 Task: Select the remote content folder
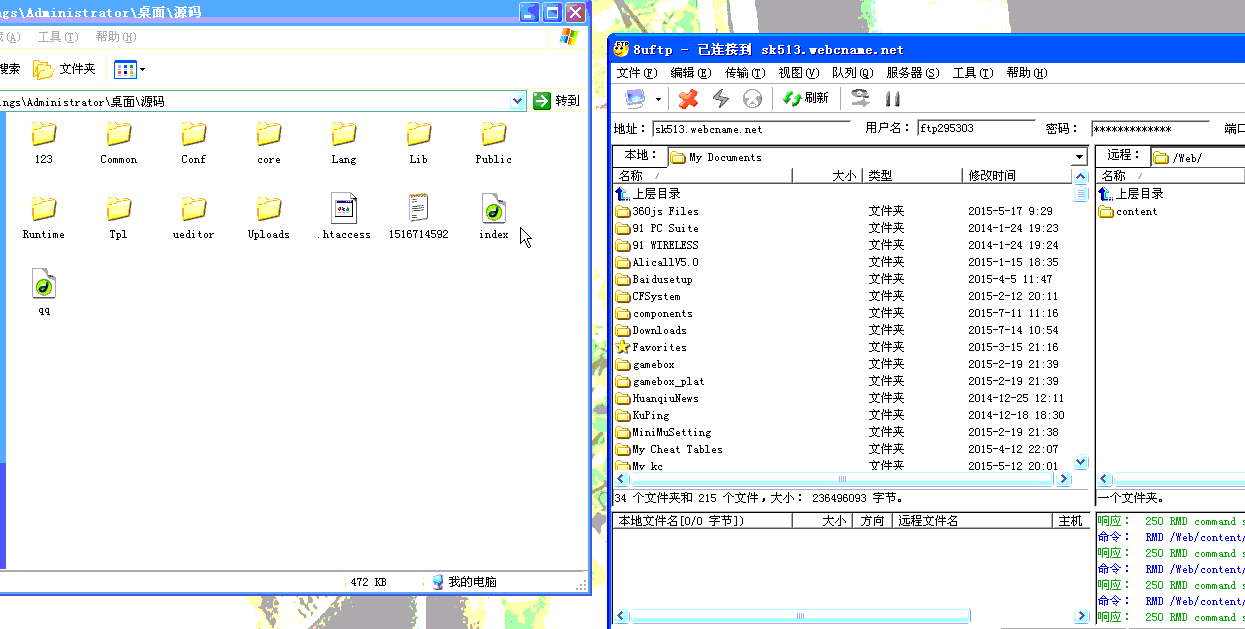pos(1128,211)
